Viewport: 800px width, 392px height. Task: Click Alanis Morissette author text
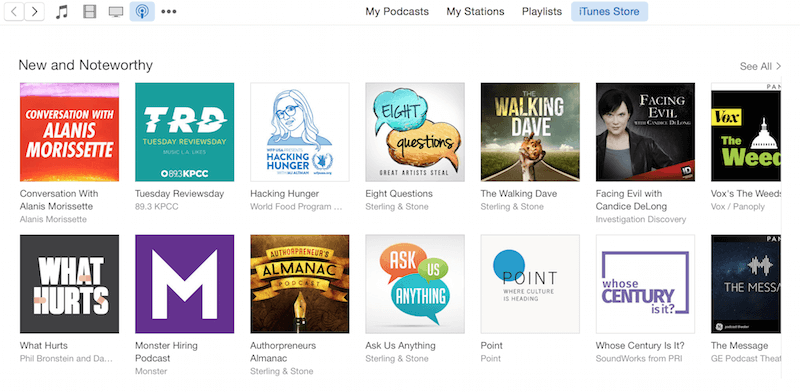53,219
